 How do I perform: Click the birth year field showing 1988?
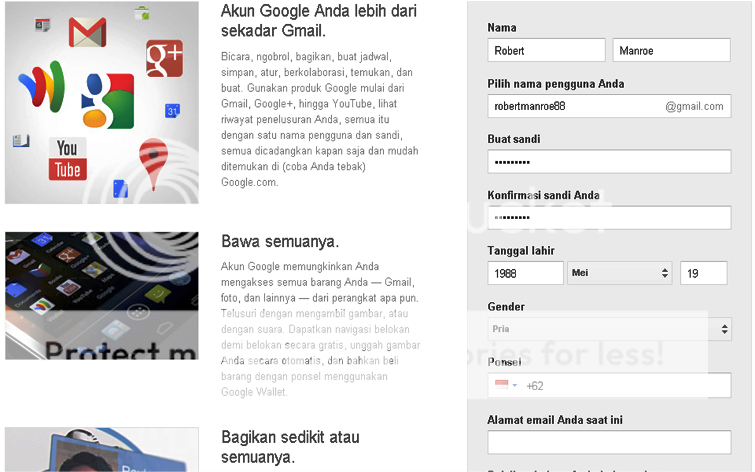pyautogui.click(x=525, y=273)
